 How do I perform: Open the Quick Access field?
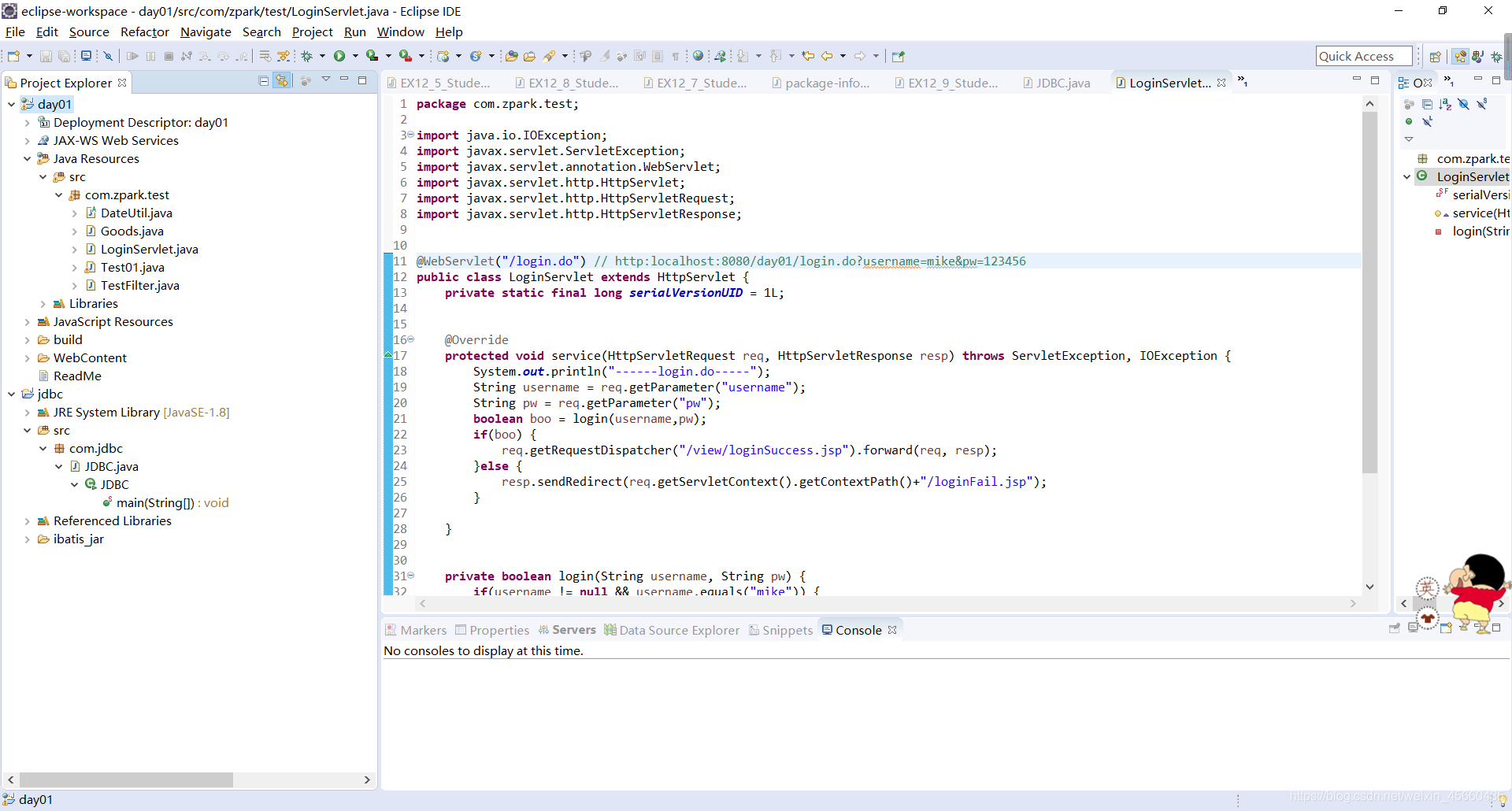click(1363, 56)
